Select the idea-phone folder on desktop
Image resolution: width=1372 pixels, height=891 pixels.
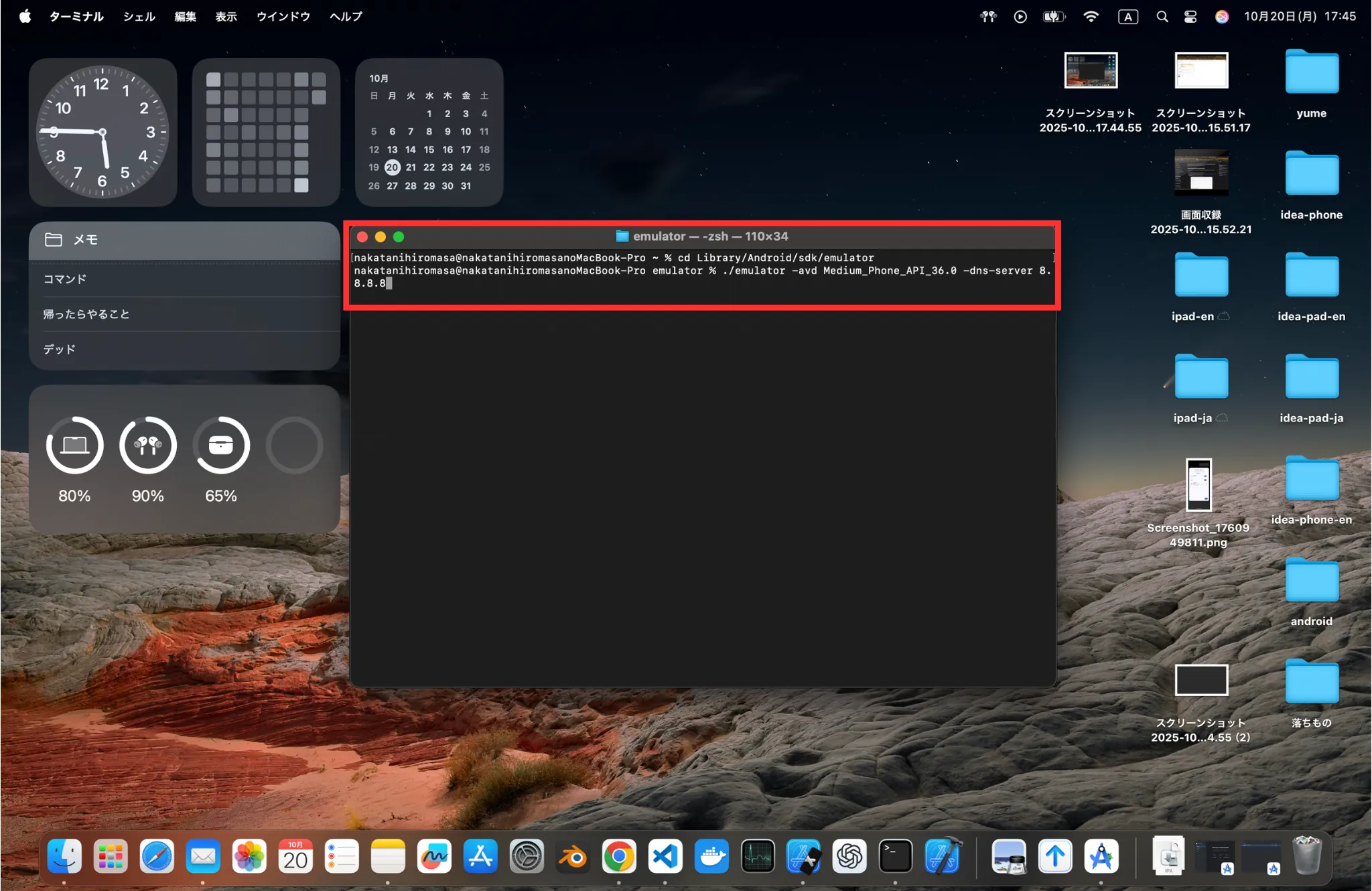tap(1311, 176)
